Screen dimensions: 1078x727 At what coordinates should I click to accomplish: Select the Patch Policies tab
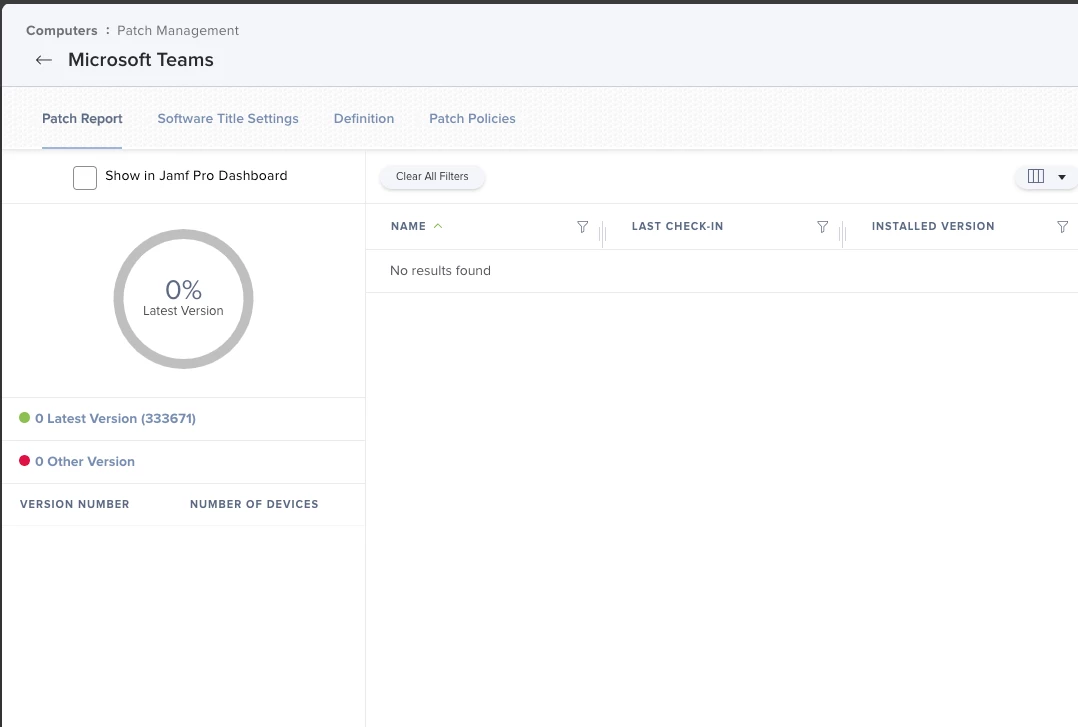[x=472, y=118]
